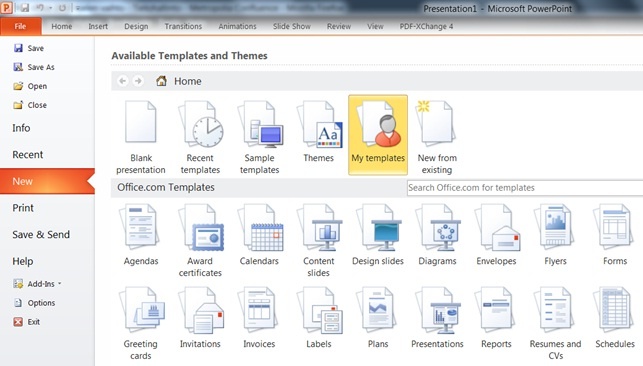Screen dimensions: 643x366
Task: Open the Greeting cards category
Action: click(x=141, y=324)
